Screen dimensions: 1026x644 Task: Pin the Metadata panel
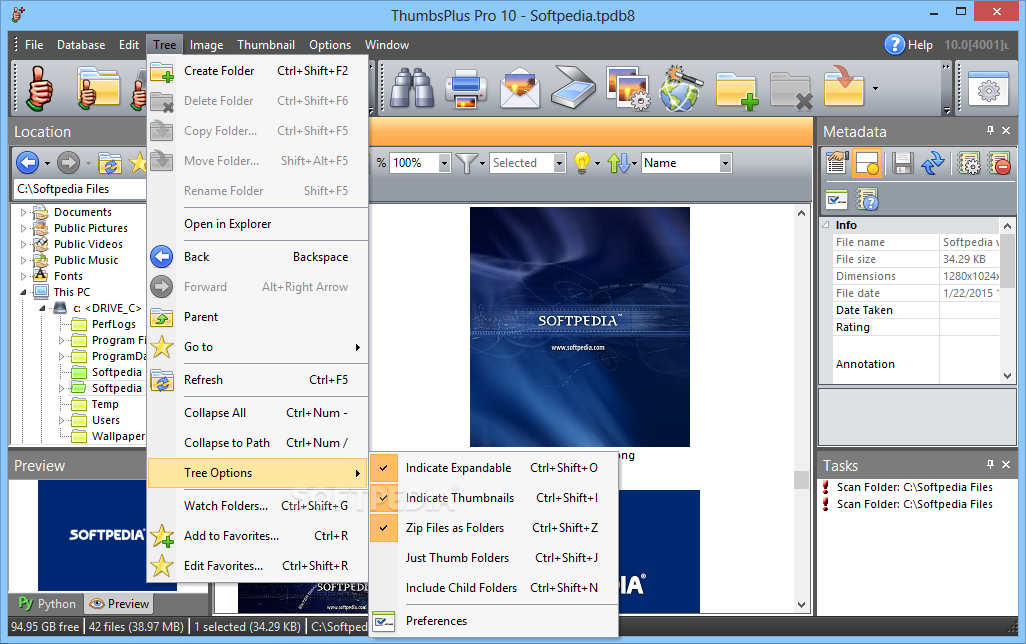[990, 131]
